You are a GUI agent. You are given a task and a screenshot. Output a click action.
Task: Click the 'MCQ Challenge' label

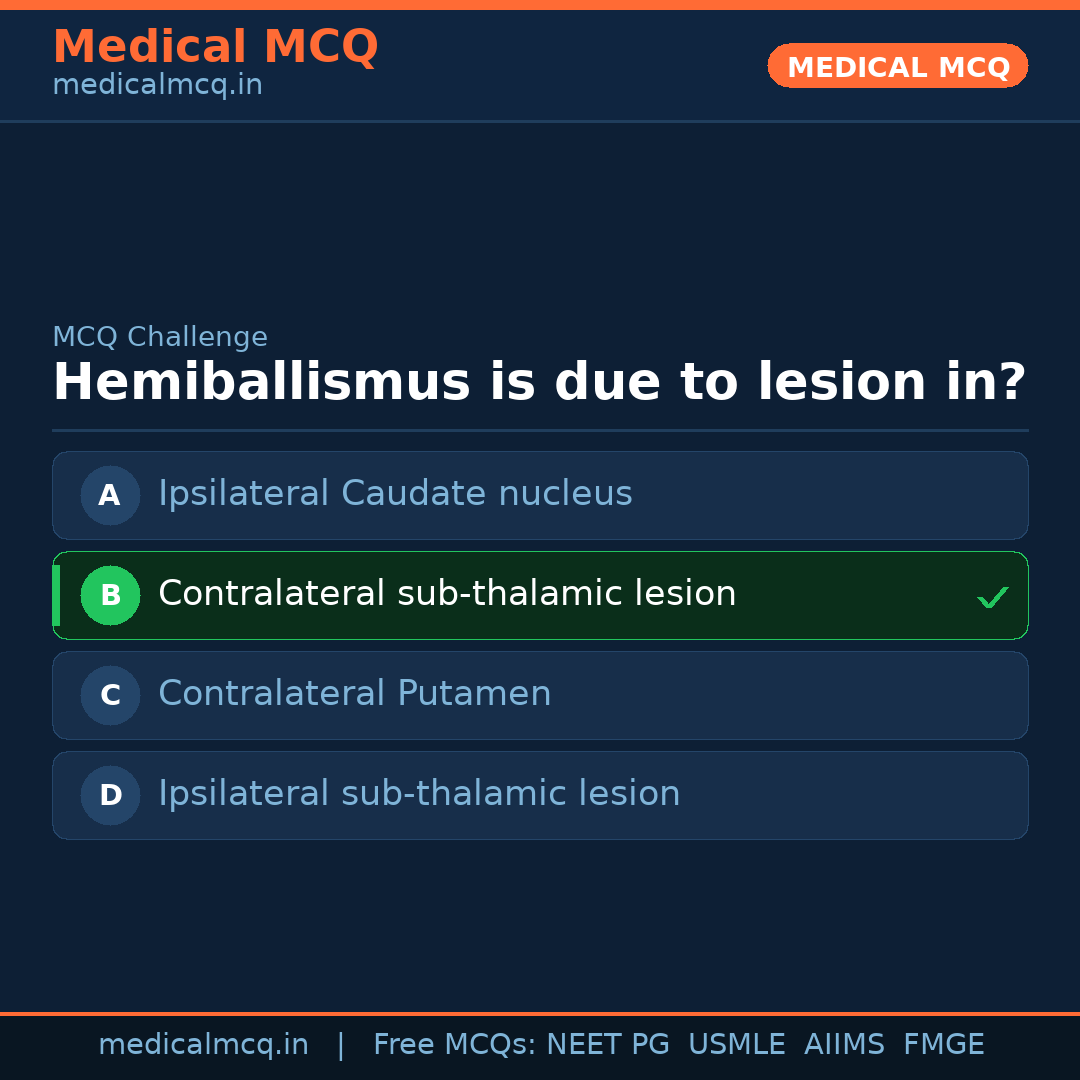click(160, 338)
